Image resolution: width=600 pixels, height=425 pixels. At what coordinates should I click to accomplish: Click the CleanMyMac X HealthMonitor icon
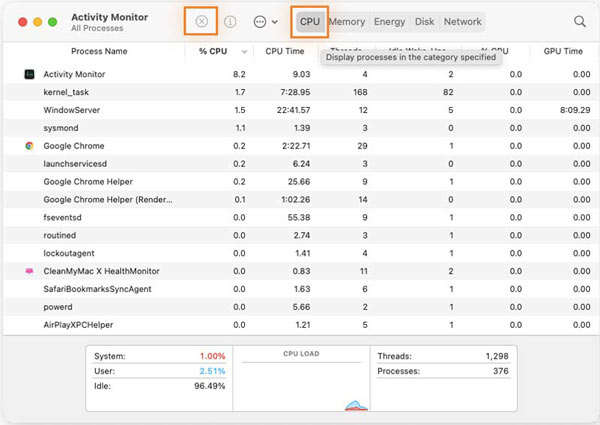click(x=29, y=271)
